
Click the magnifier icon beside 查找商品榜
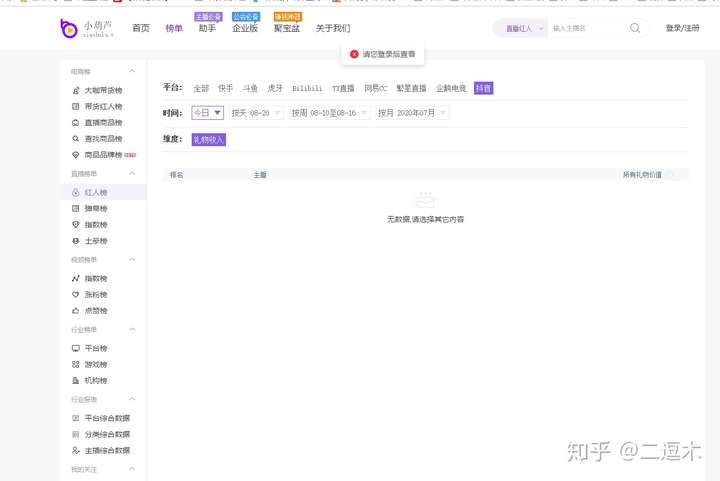[x=76, y=139]
